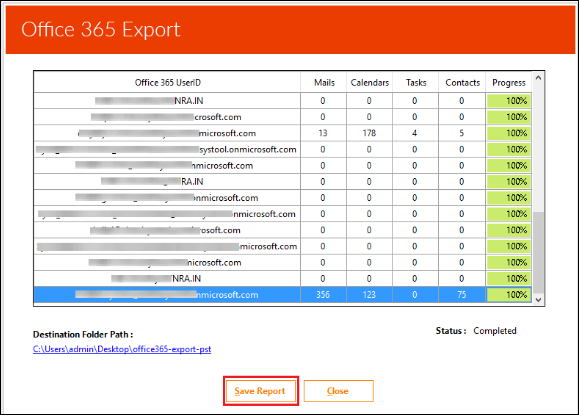The height and width of the screenshot is (415, 579).
Task: Click the Calendars value 123 in highlighted row
Action: click(369, 295)
